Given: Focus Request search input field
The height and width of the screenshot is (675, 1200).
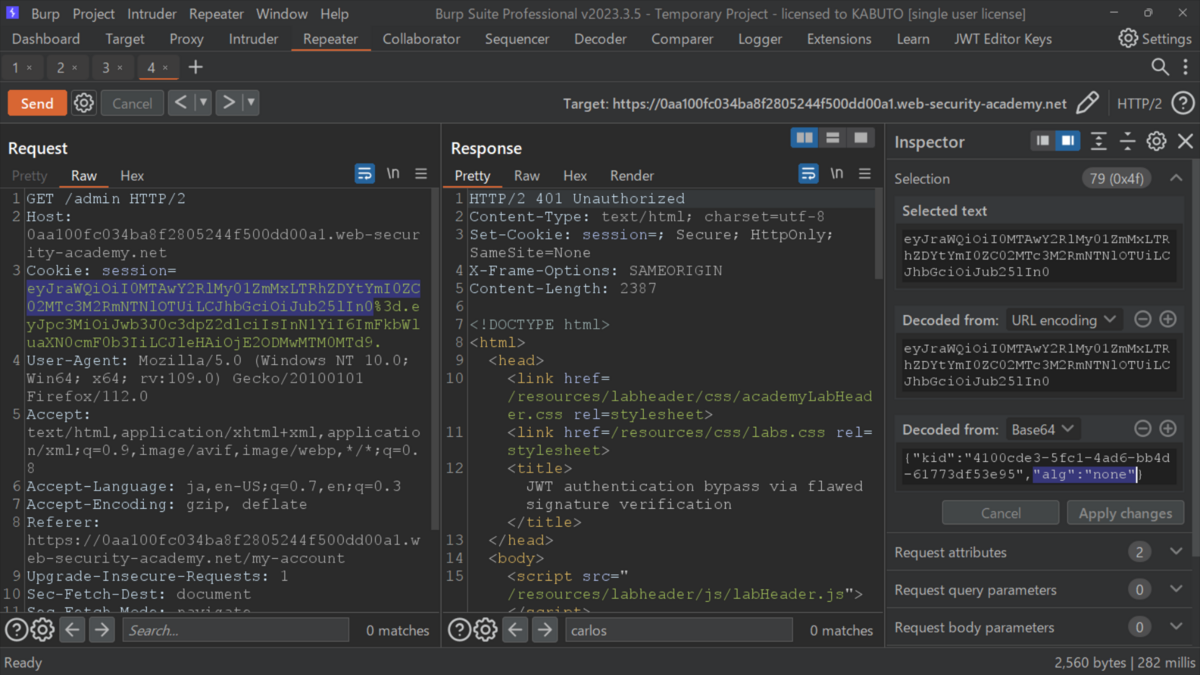Looking at the screenshot, I should (x=236, y=630).
